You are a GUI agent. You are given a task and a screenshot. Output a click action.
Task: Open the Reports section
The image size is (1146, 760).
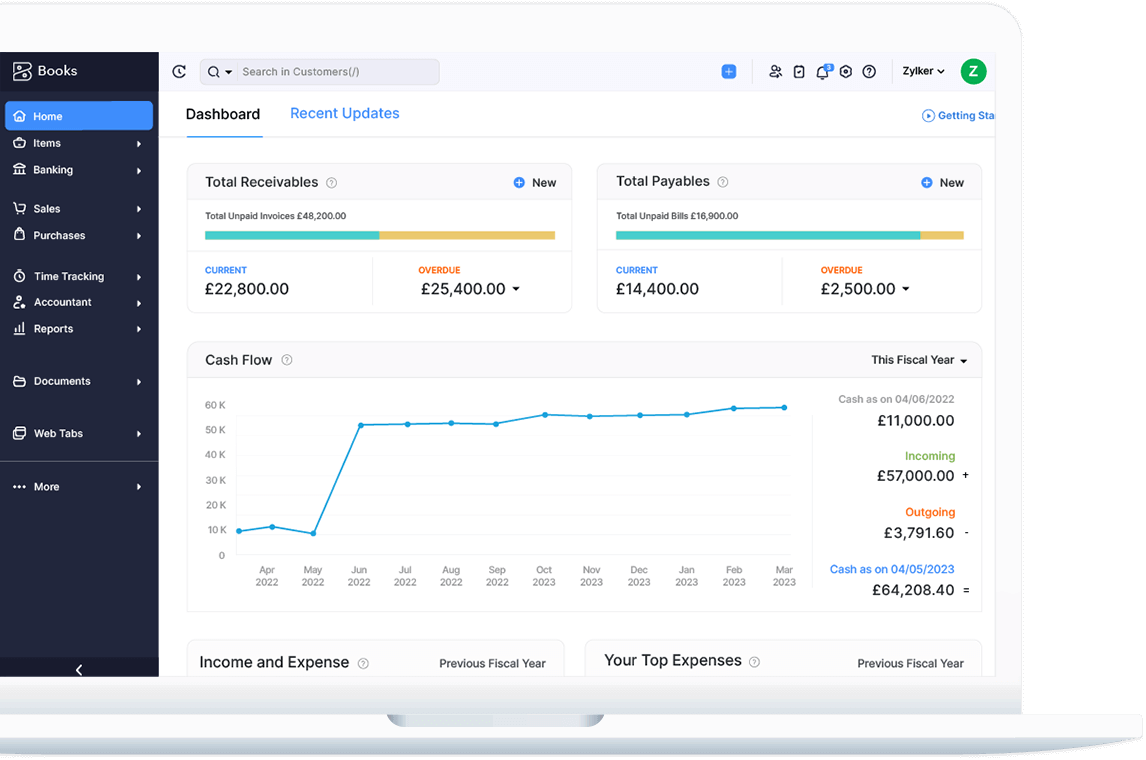(x=56, y=328)
